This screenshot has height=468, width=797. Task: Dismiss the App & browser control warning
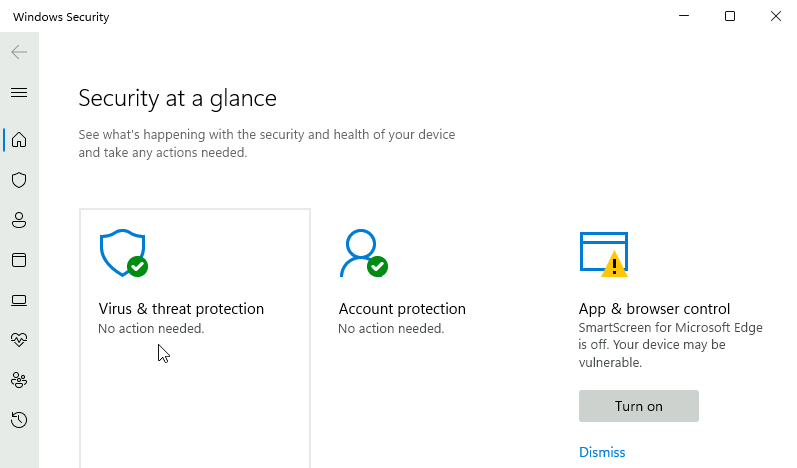click(x=602, y=452)
